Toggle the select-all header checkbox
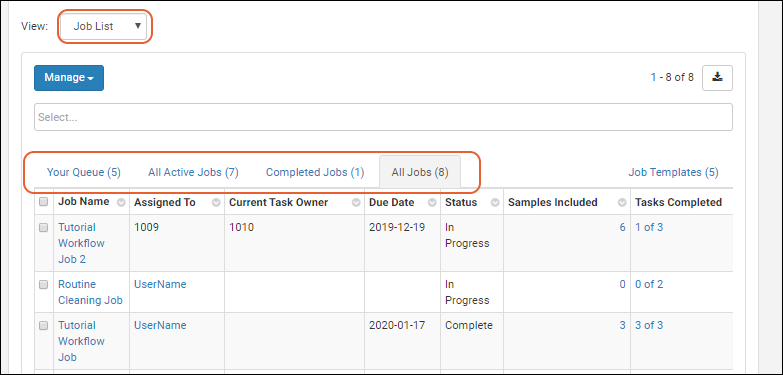Viewport: 783px width, 375px height. [x=43, y=202]
